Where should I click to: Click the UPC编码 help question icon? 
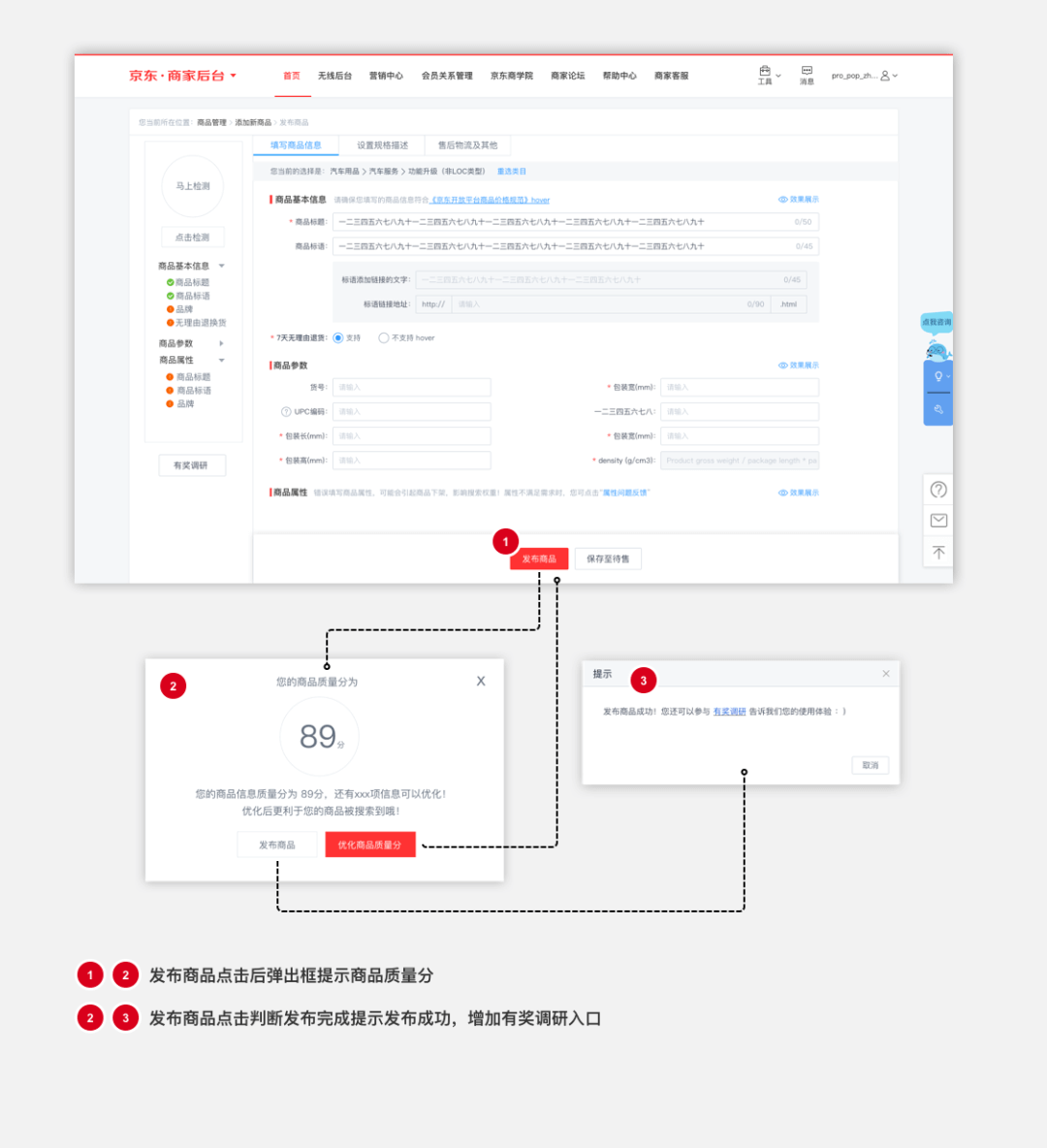(286, 411)
